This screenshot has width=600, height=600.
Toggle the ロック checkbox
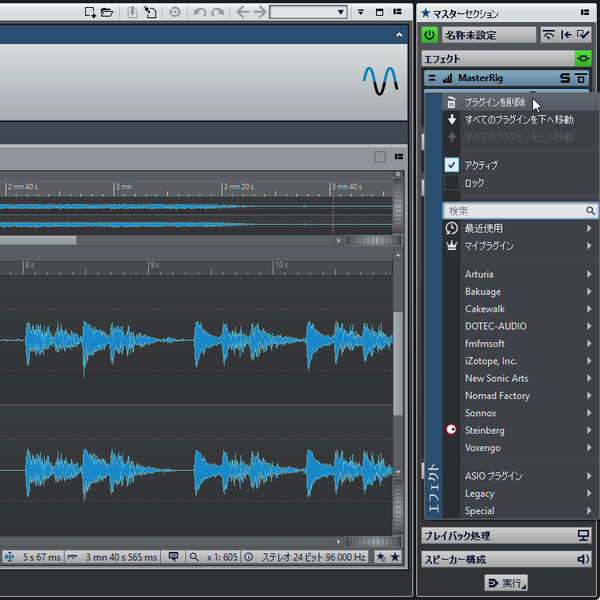(x=452, y=183)
